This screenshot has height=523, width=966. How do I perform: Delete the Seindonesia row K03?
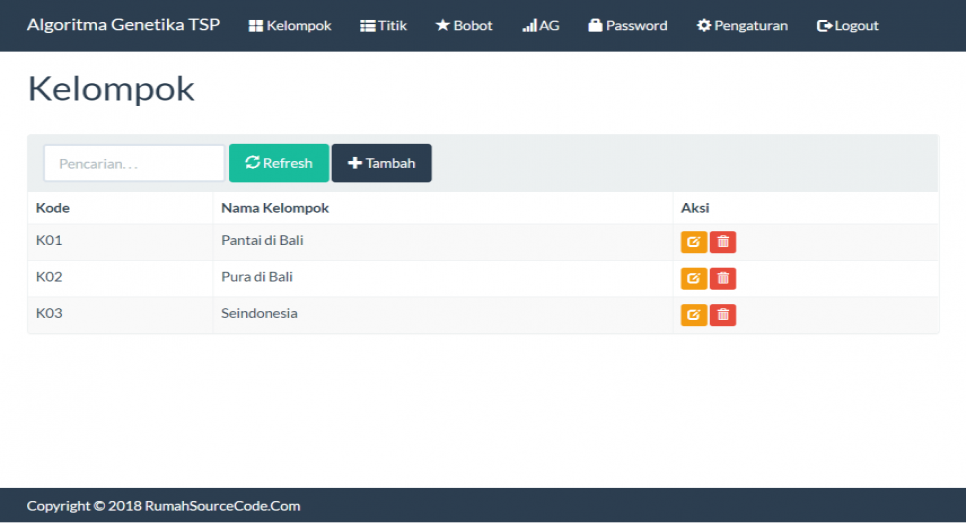723,315
